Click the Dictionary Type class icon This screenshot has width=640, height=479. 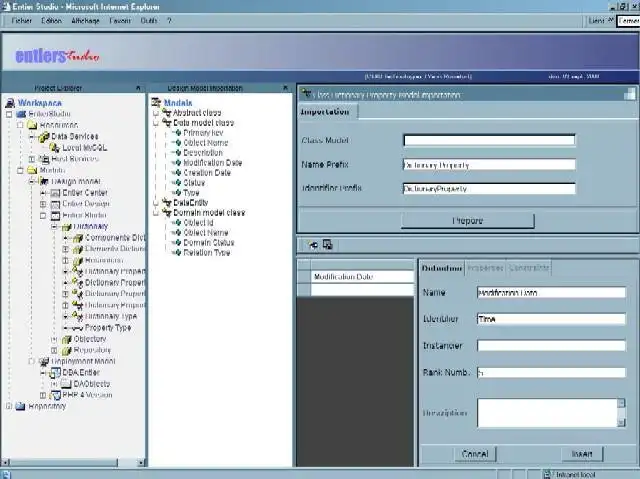coord(78,316)
